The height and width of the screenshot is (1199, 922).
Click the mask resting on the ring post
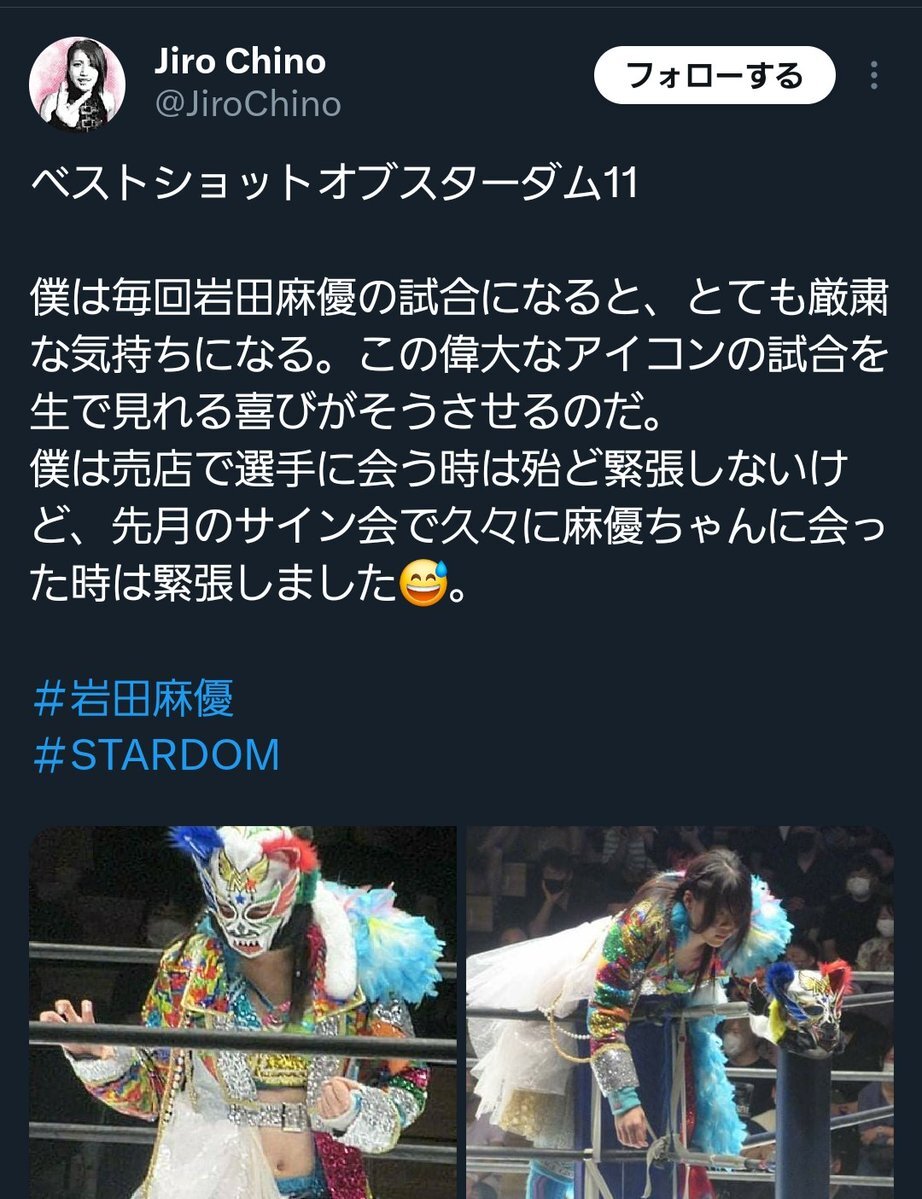[x=806, y=1006]
